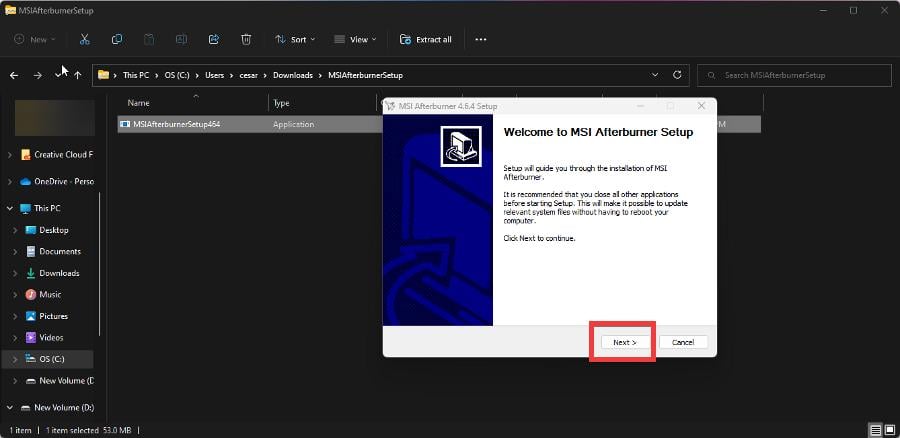Refresh the folder view

(677, 75)
